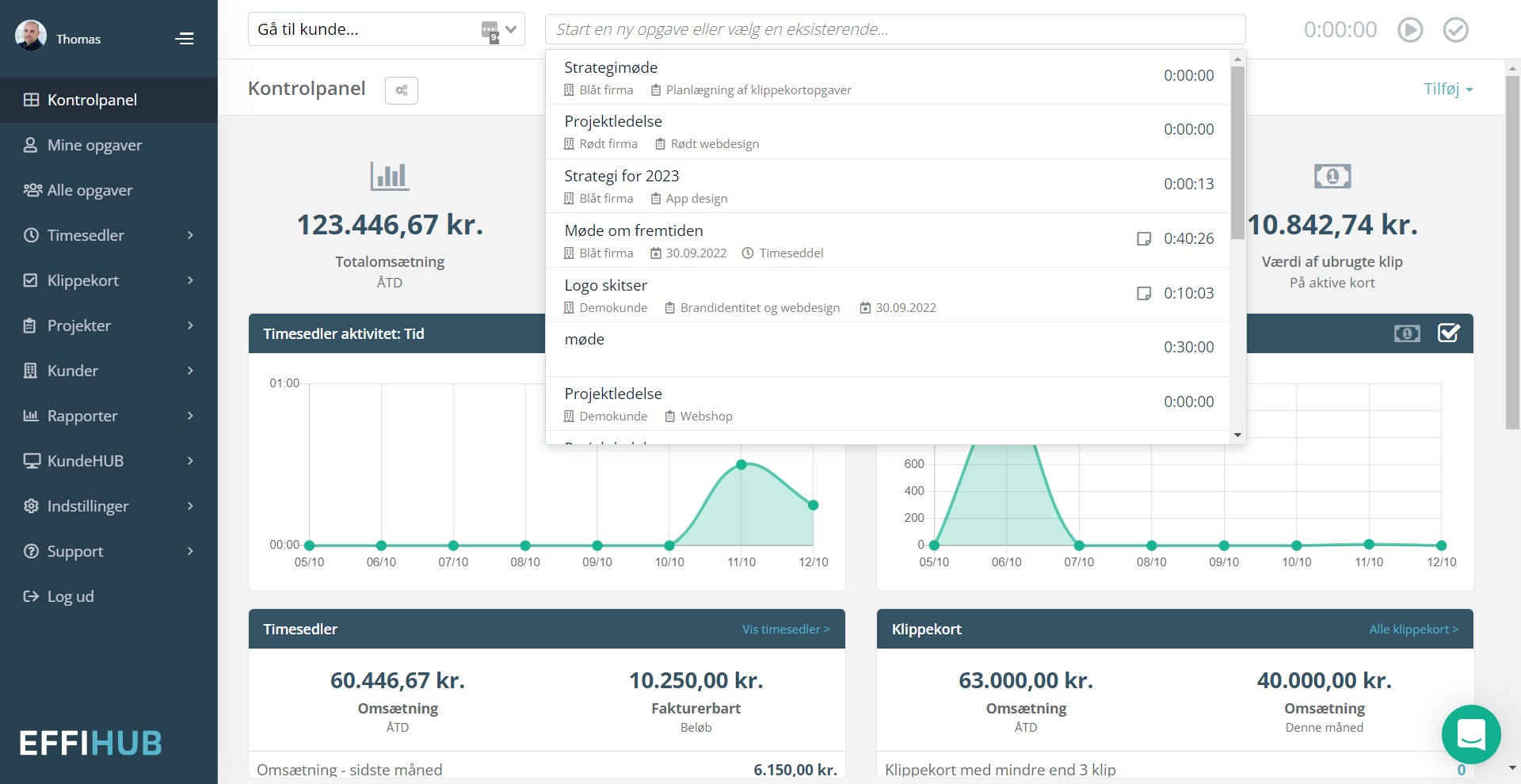Select Projektledelse for Rødt firma
Viewport: 1521px width, 784px height.
click(x=888, y=131)
